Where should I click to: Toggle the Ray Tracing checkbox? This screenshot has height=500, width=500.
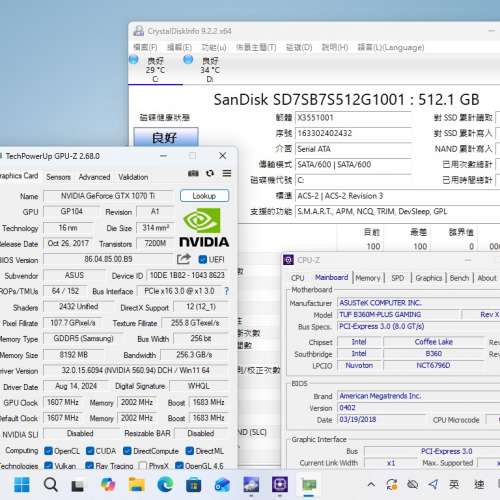(89, 465)
